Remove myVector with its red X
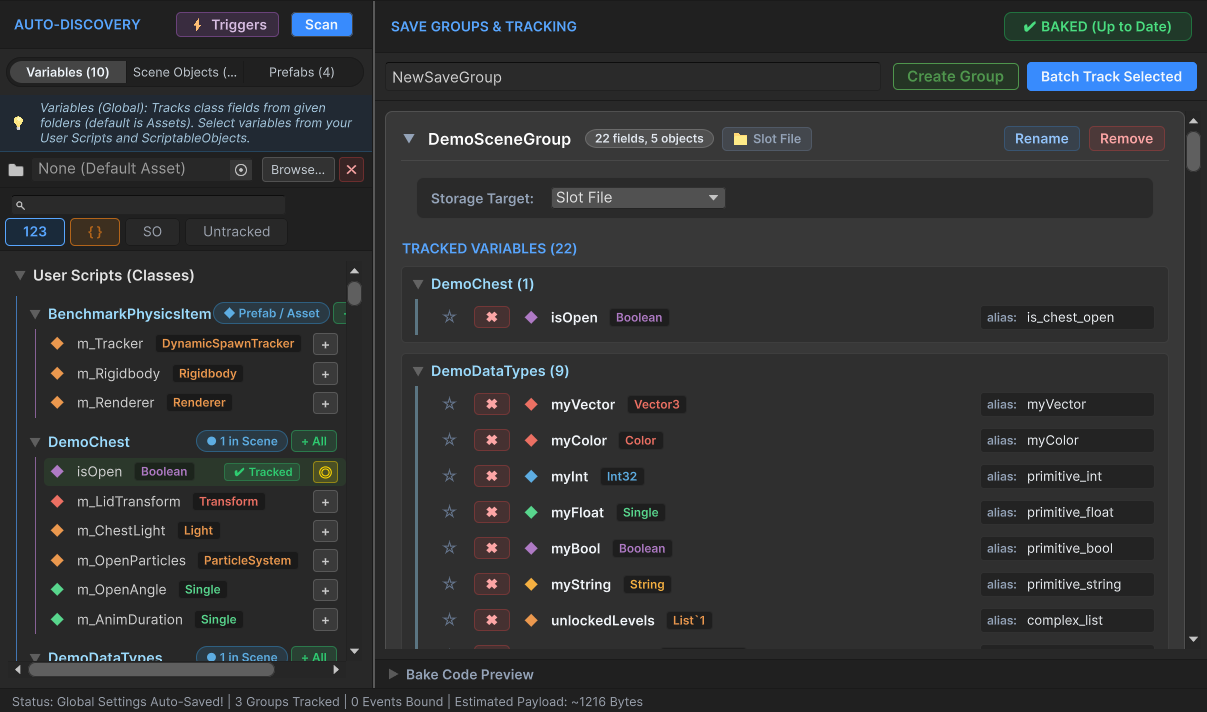Image resolution: width=1207 pixels, height=712 pixels. 491,404
